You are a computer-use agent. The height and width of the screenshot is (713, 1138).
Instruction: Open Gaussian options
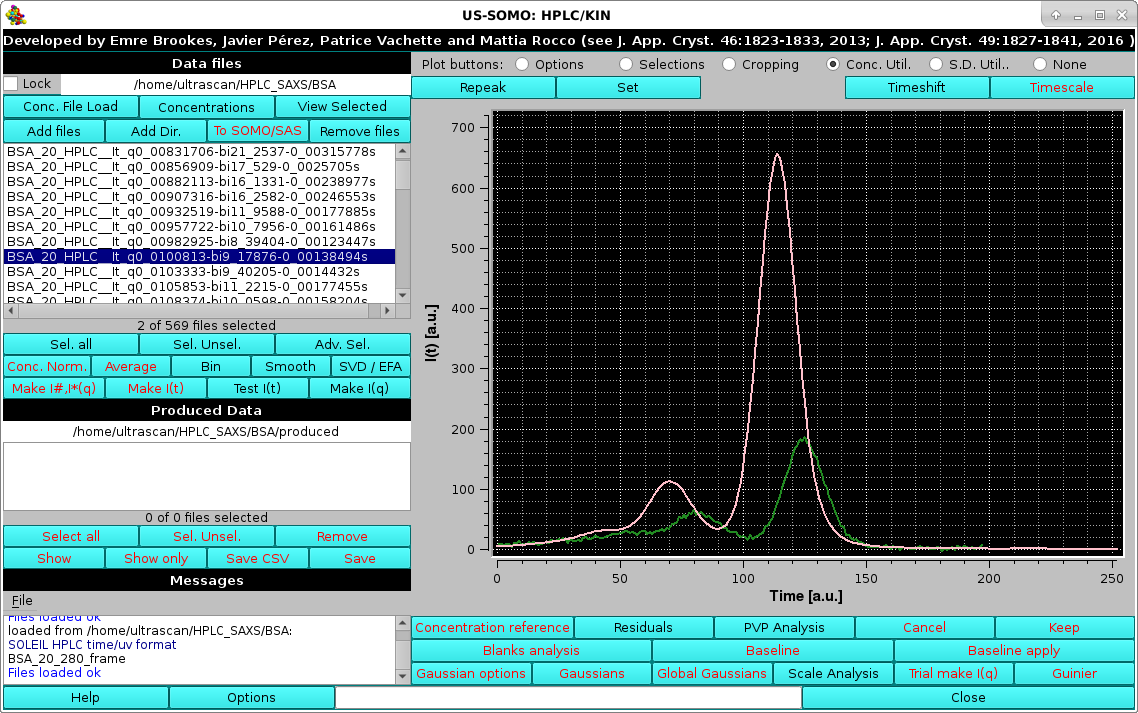pyautogui.click(x=471, y=673)
